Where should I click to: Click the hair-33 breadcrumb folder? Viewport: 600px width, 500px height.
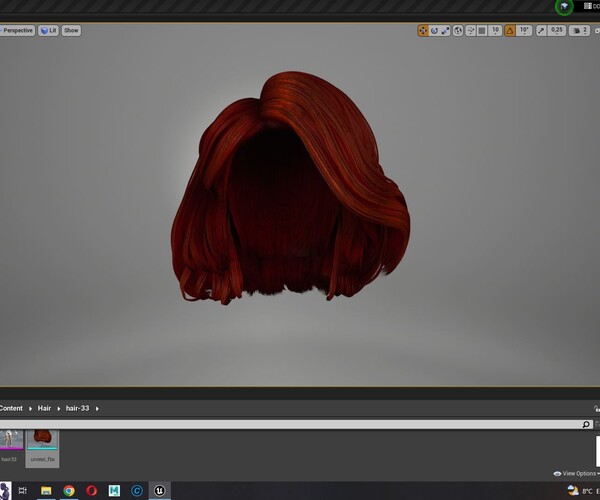pos(77,408)
